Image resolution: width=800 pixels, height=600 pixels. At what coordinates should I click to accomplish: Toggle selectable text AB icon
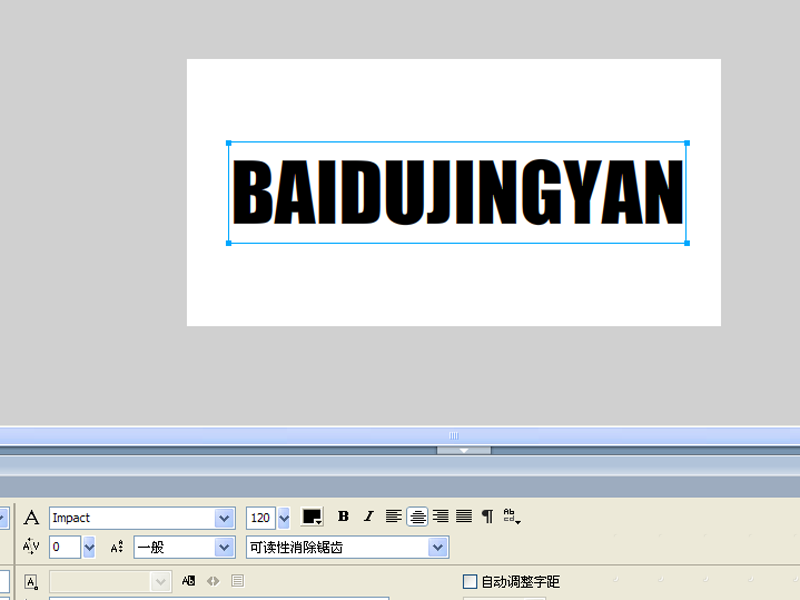(x=188, y=581)
